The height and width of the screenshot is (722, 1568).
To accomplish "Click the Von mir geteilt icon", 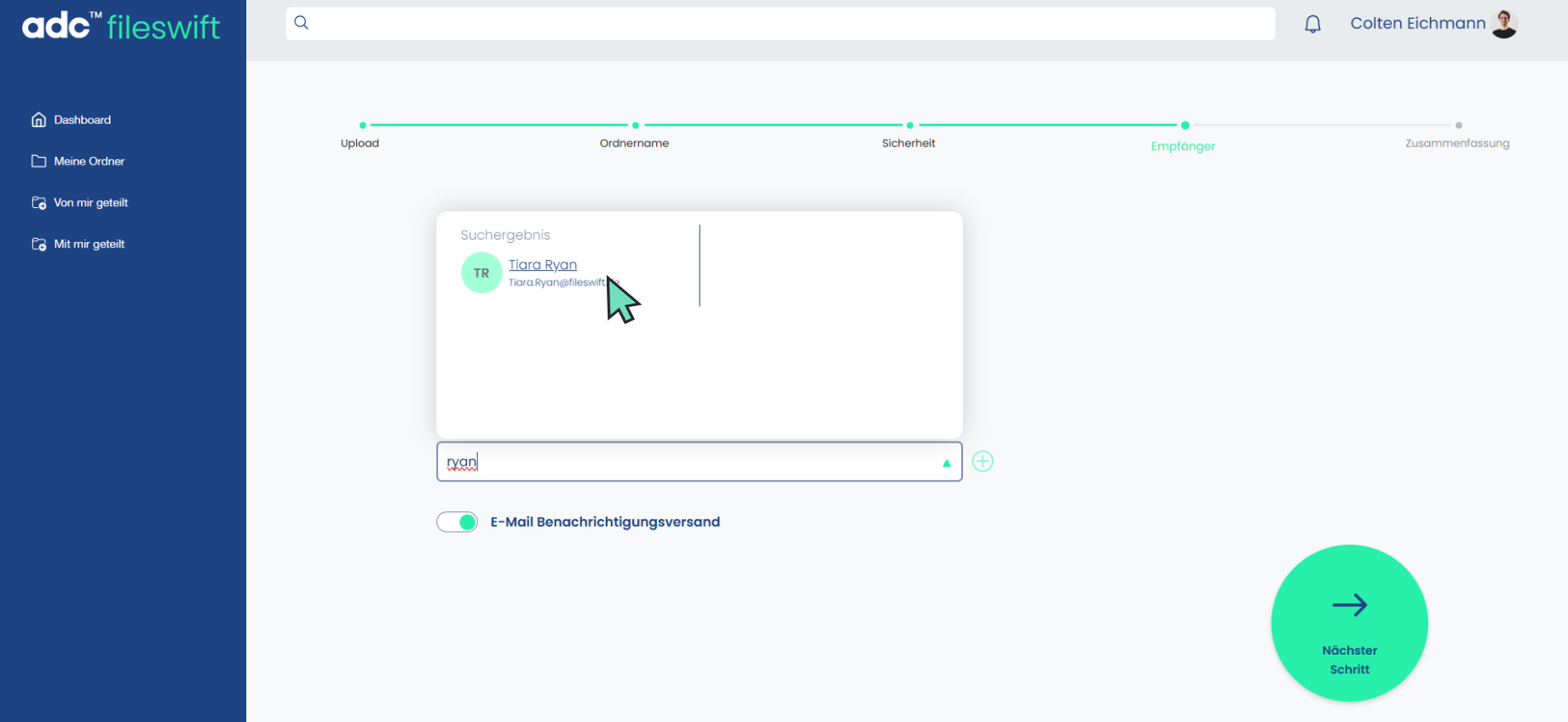I will 38,203.
